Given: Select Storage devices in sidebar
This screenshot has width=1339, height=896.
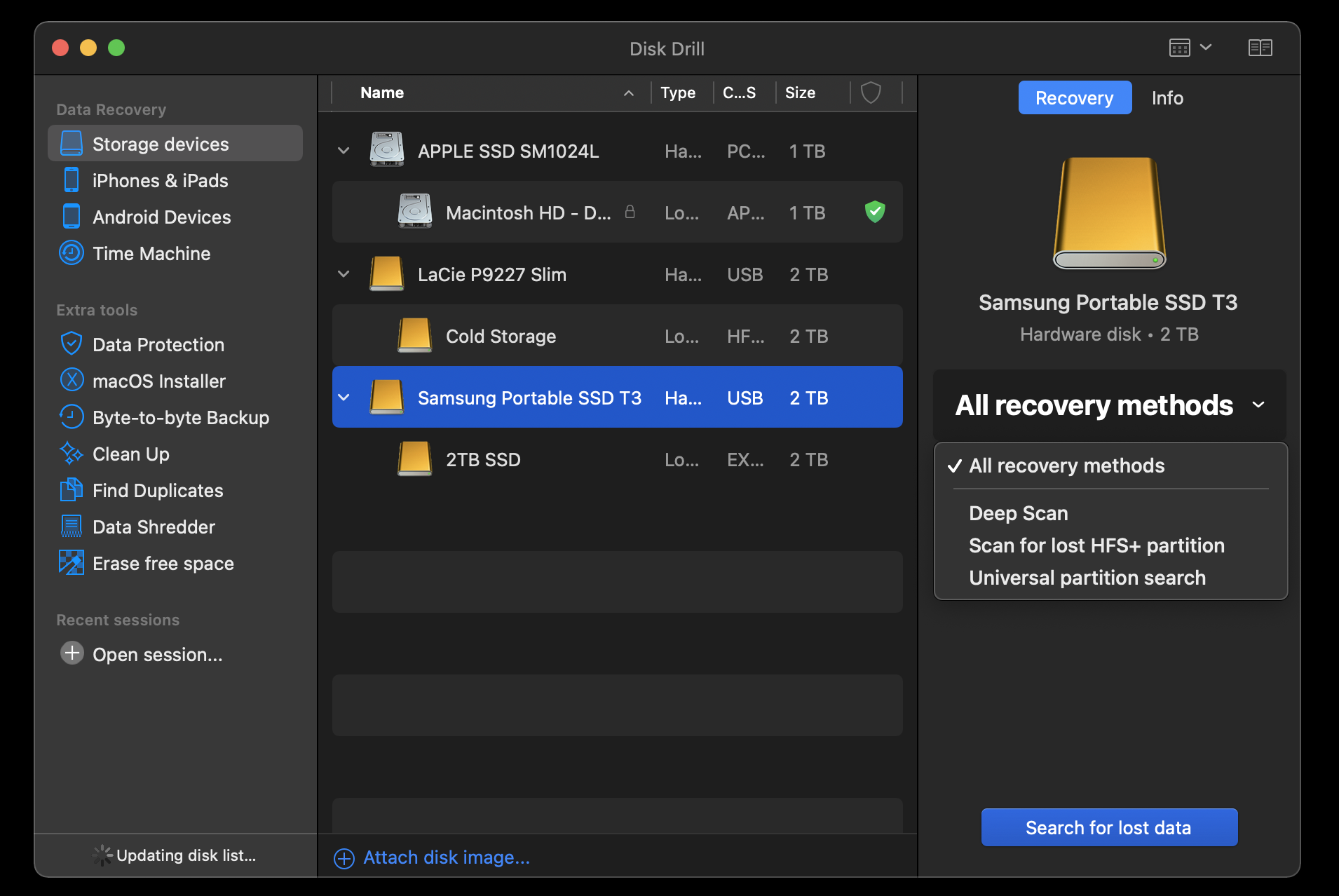Looking at the screenshot, I should 175,144.
